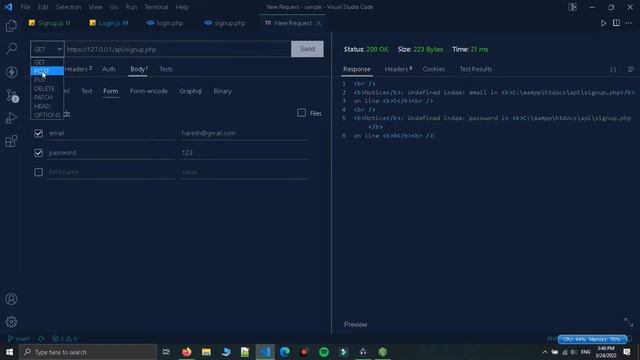This screenshot has height=360, width=640.
Task: Uncheck the email field checkbox
Action: pyautogui.click(x=38, y=133)
